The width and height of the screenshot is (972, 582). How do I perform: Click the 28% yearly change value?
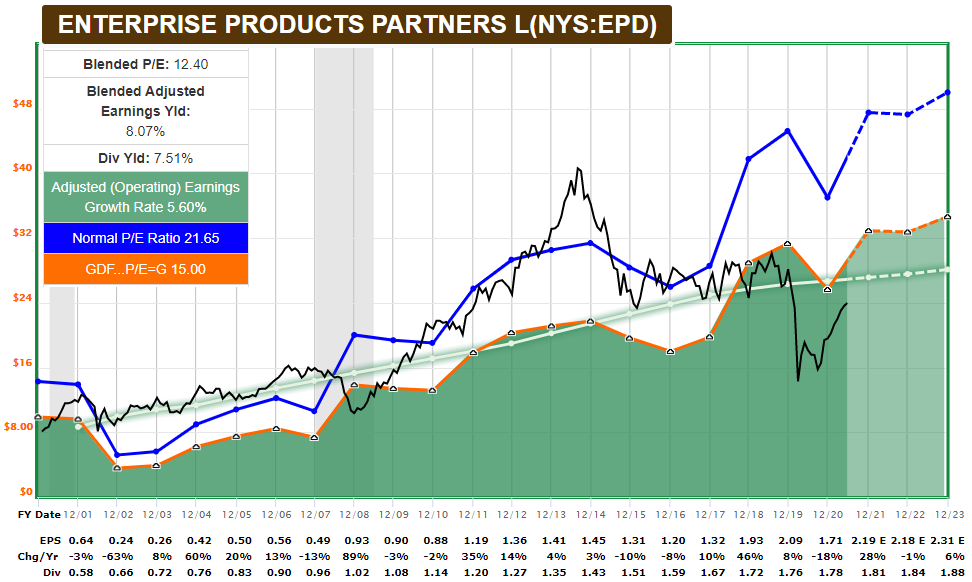tap(872, 557)
